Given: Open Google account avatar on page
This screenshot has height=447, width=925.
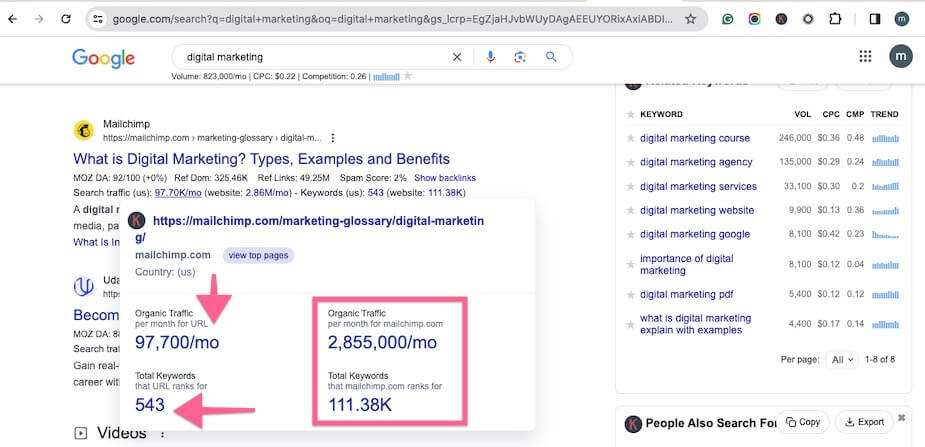Looking at the screenshot, I should coord(901,57).
